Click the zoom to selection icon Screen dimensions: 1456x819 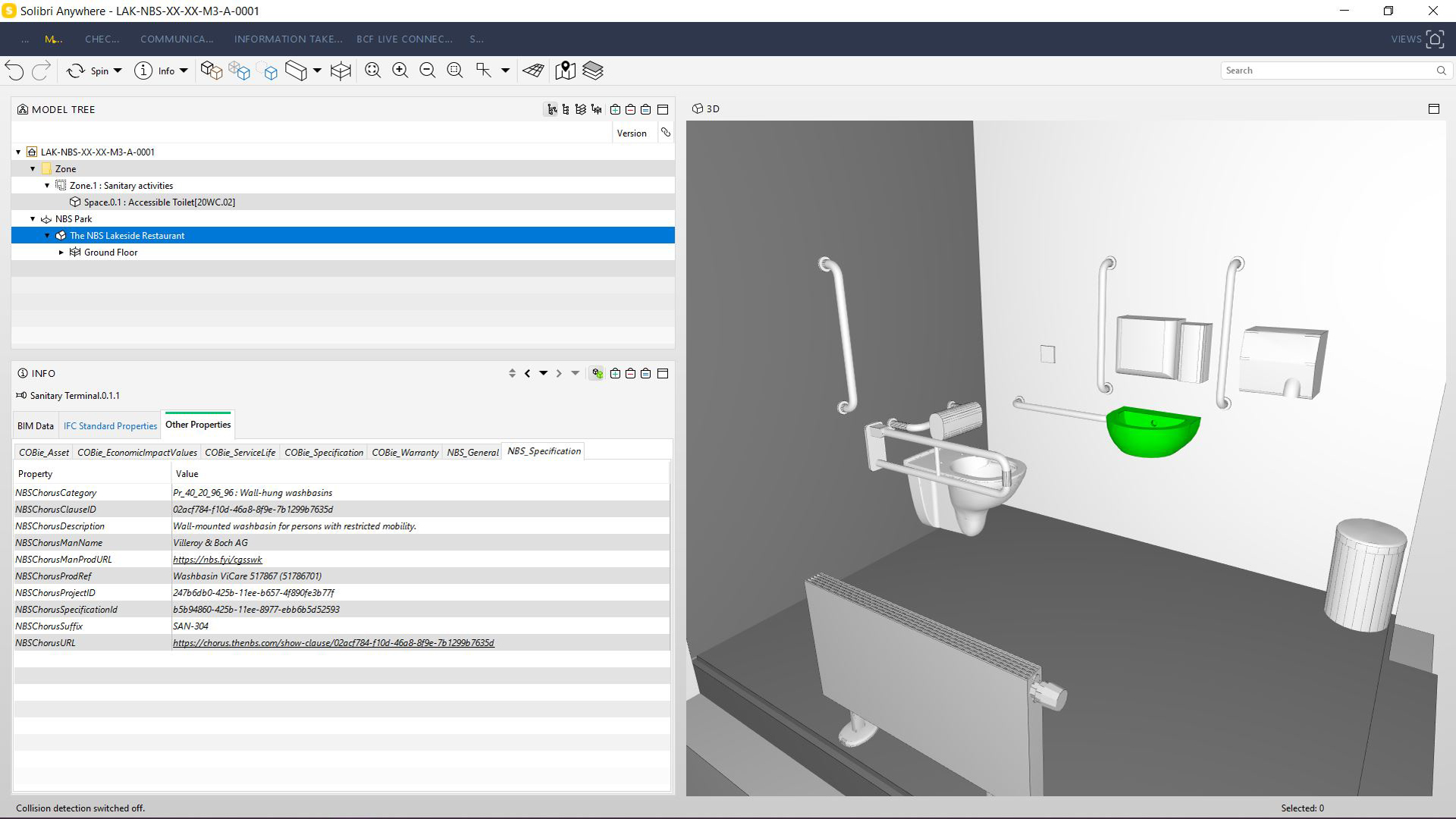(454, 71)
